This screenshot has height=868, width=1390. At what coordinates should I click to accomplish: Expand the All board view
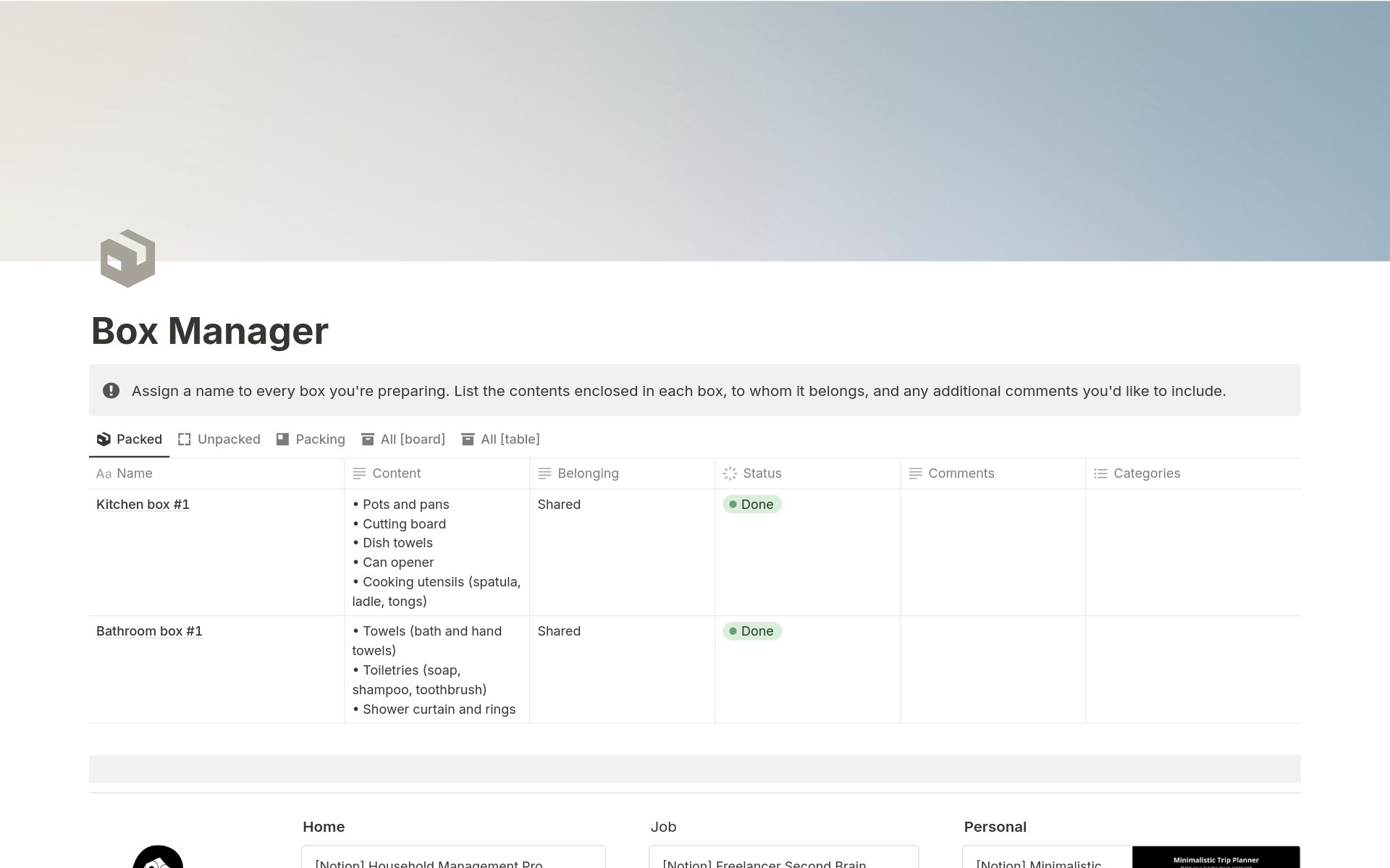403,439
